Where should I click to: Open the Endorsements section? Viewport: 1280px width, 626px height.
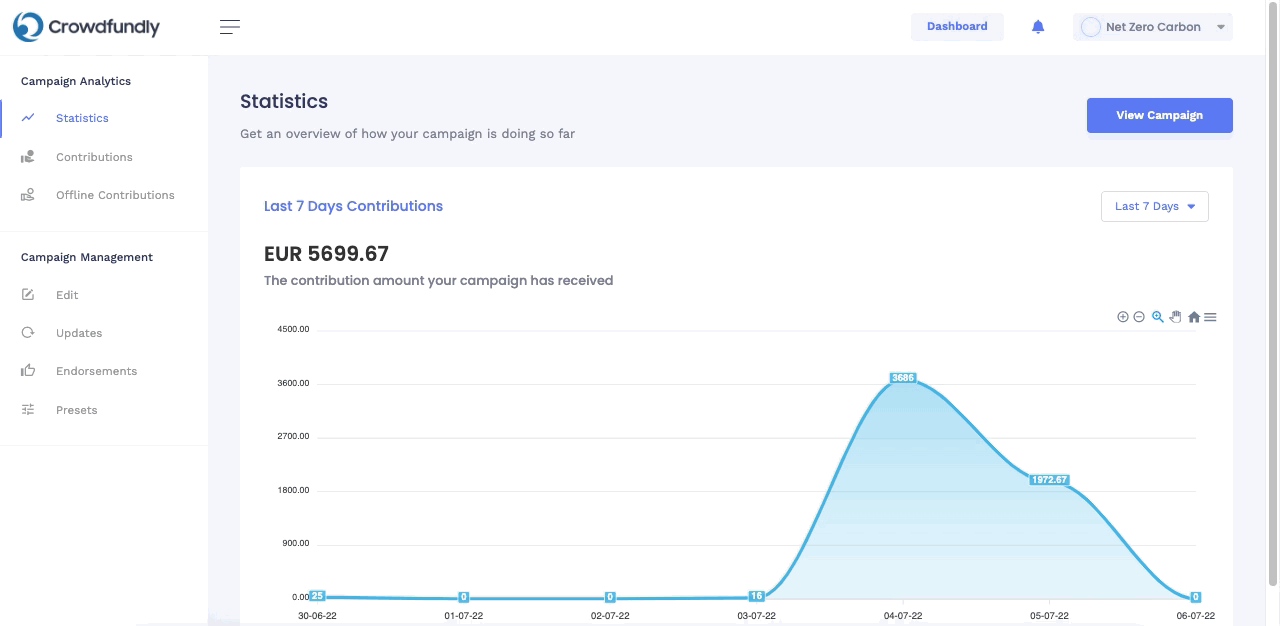tap(96, 371)
